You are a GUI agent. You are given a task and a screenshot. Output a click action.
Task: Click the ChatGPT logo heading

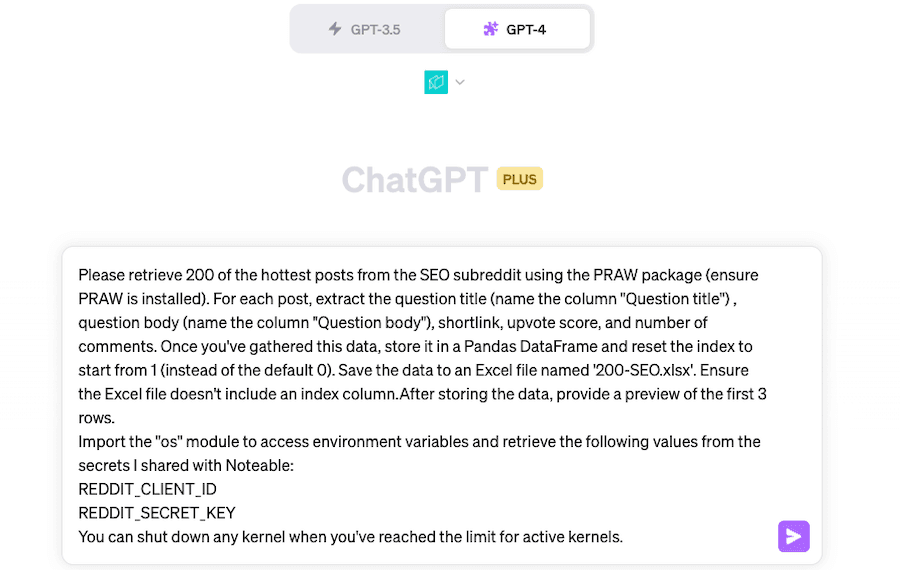coord(414,180)
